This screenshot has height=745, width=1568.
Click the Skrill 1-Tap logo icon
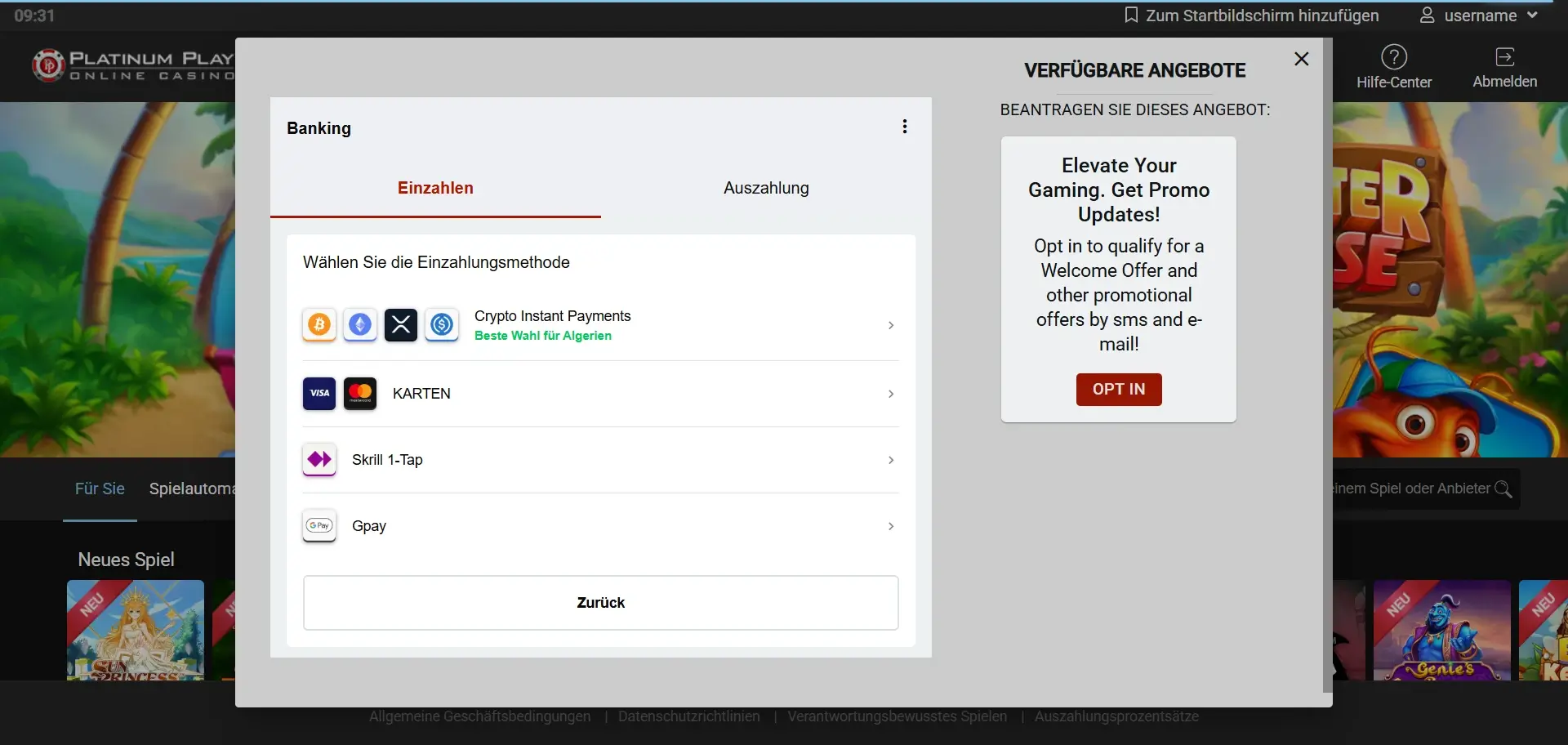click(319, 460)
